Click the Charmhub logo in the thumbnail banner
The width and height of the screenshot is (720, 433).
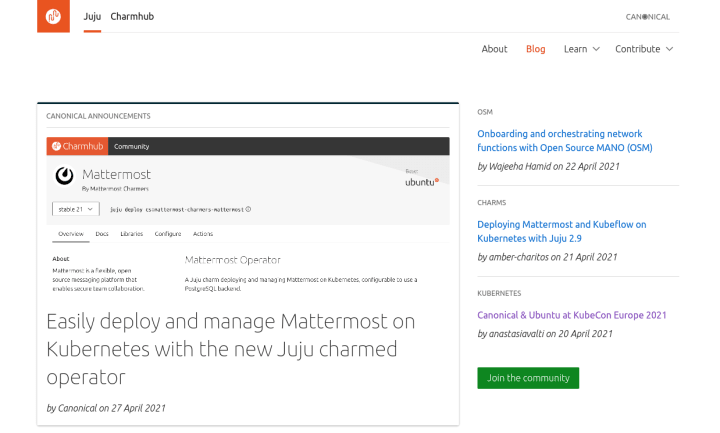tap(76, 146)
